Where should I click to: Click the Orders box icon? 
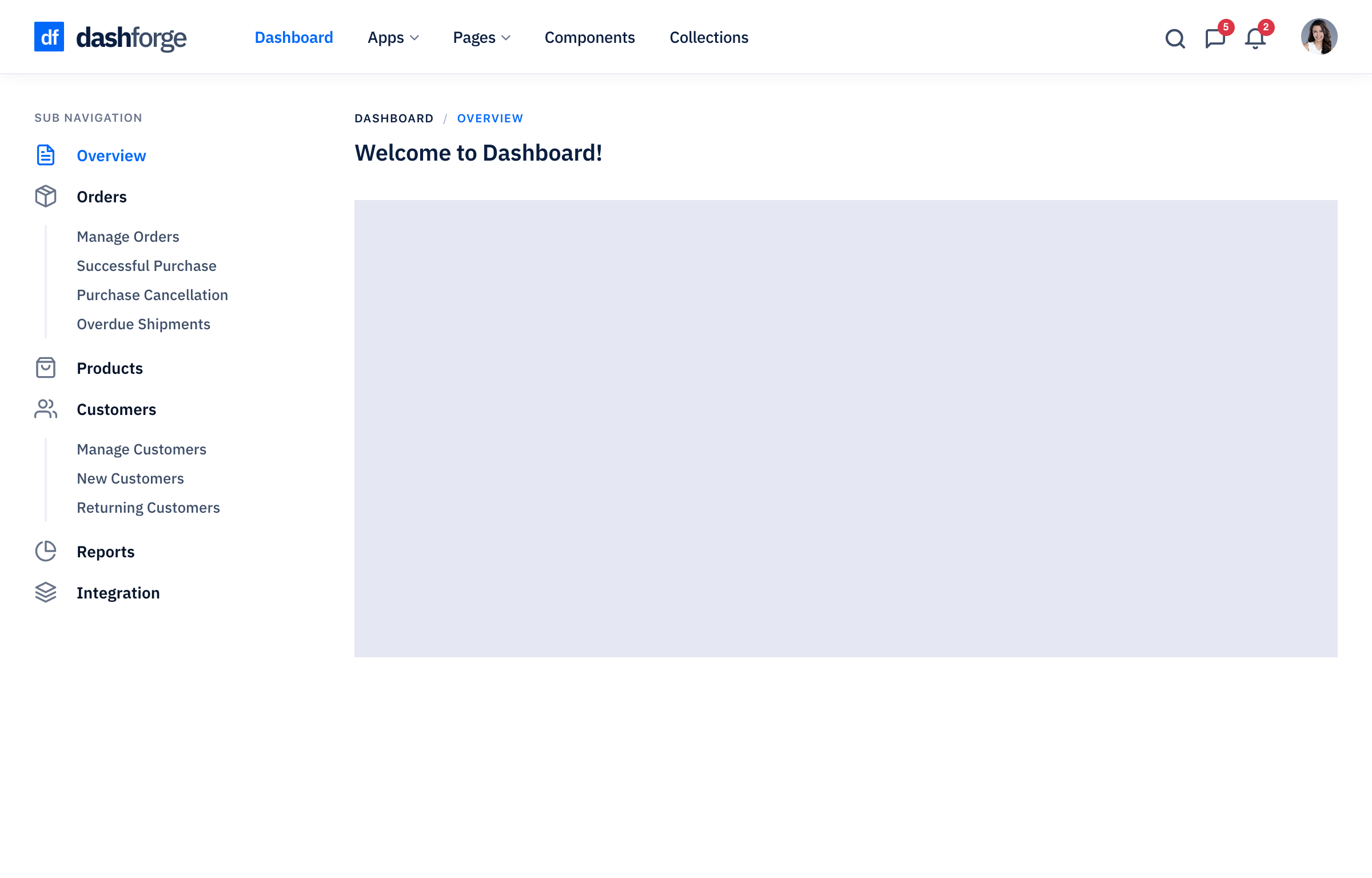(x=46, y=197)
